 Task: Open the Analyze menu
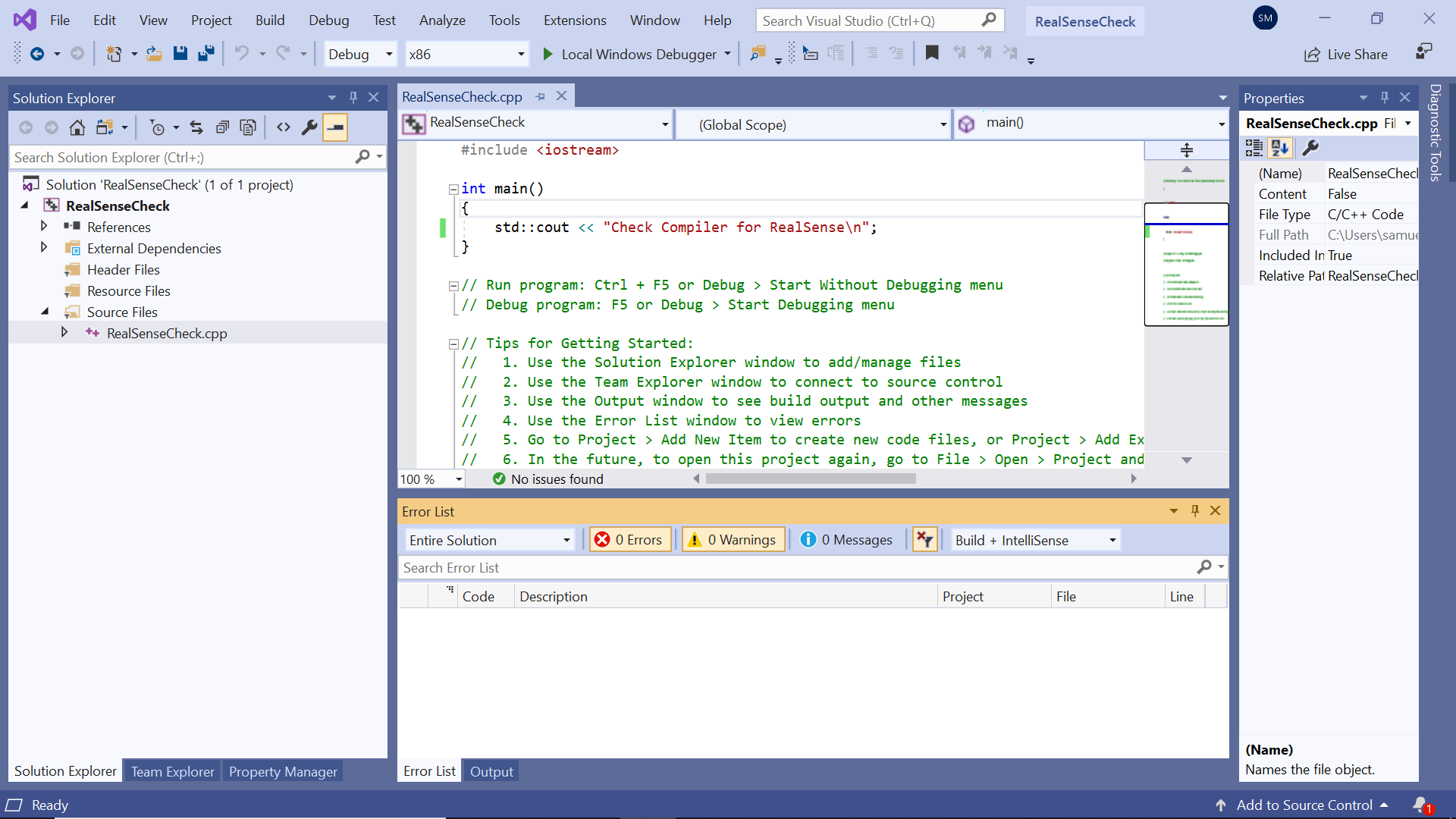point(442,20)
